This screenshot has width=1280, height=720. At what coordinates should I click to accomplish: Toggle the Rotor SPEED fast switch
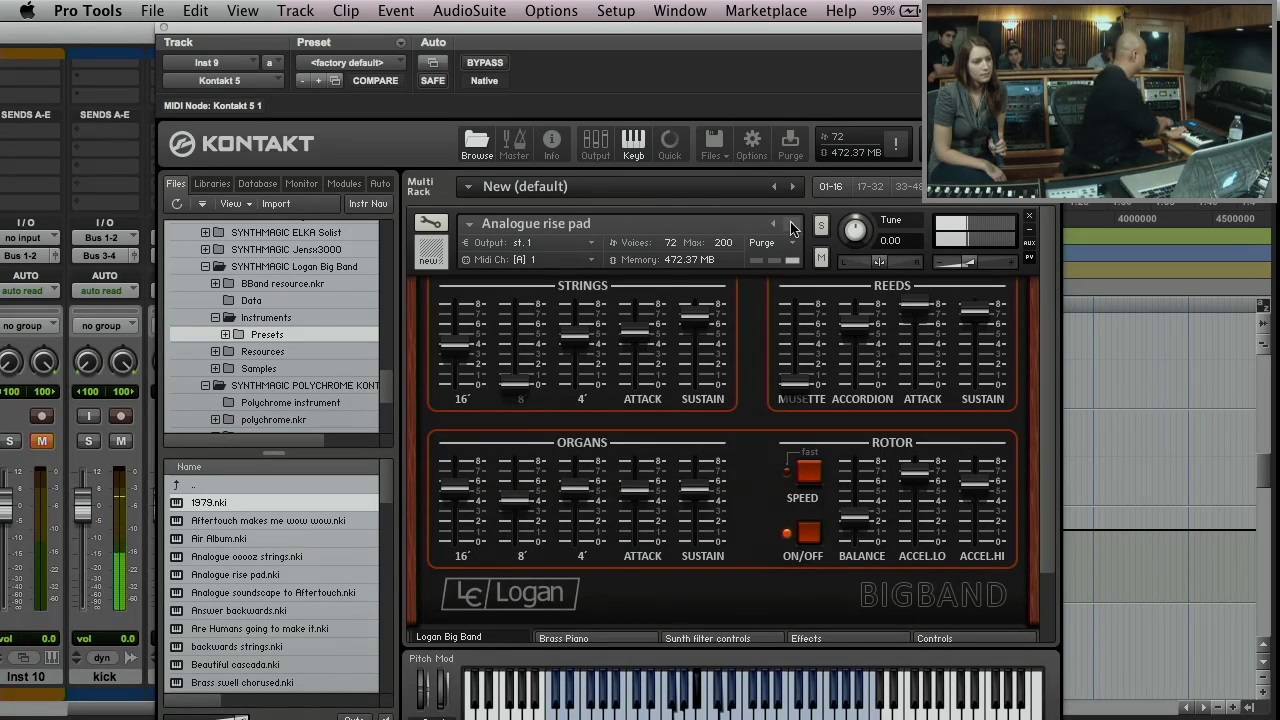[808, 471]
